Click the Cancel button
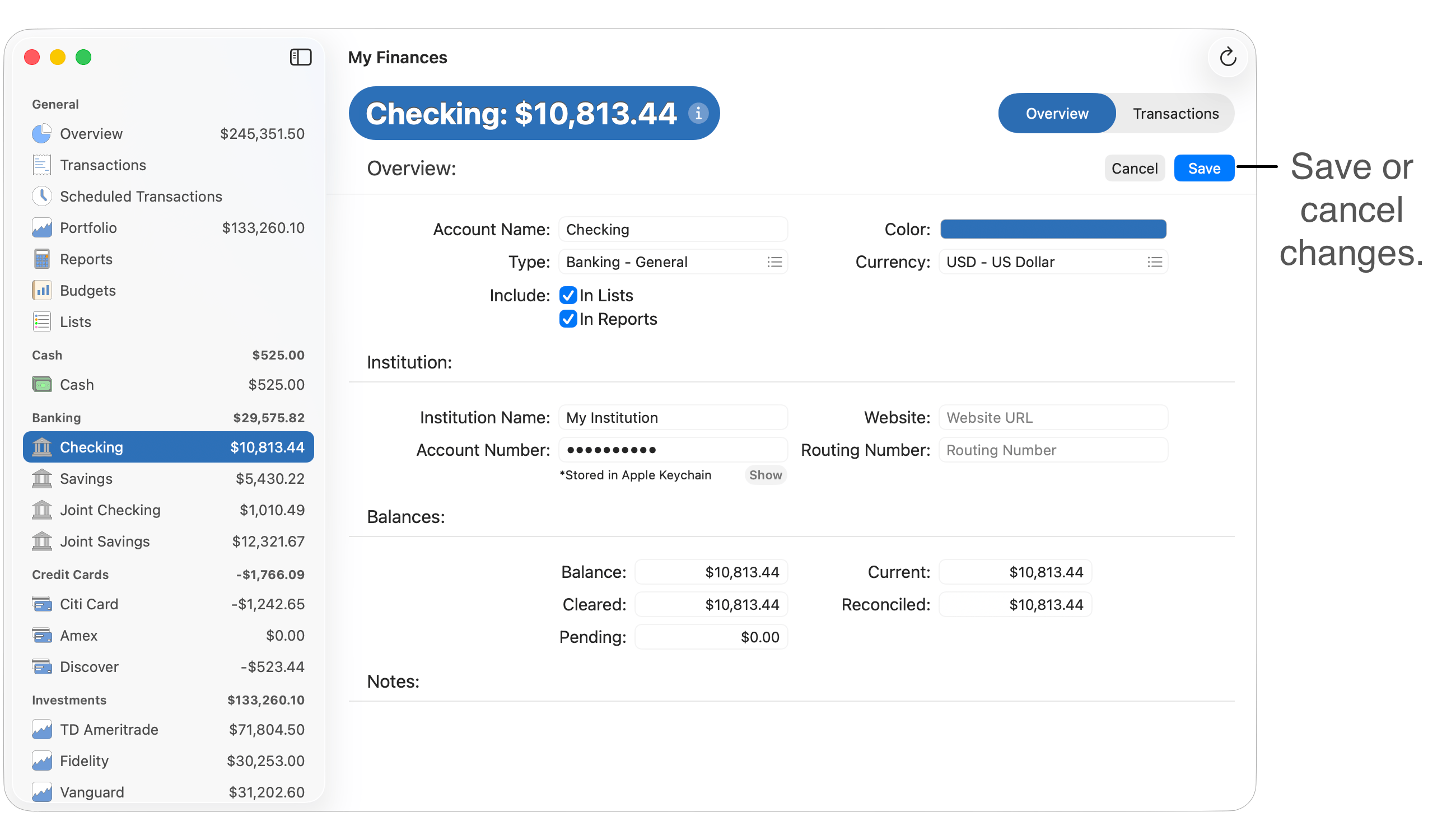 [x=1134, y=169]
